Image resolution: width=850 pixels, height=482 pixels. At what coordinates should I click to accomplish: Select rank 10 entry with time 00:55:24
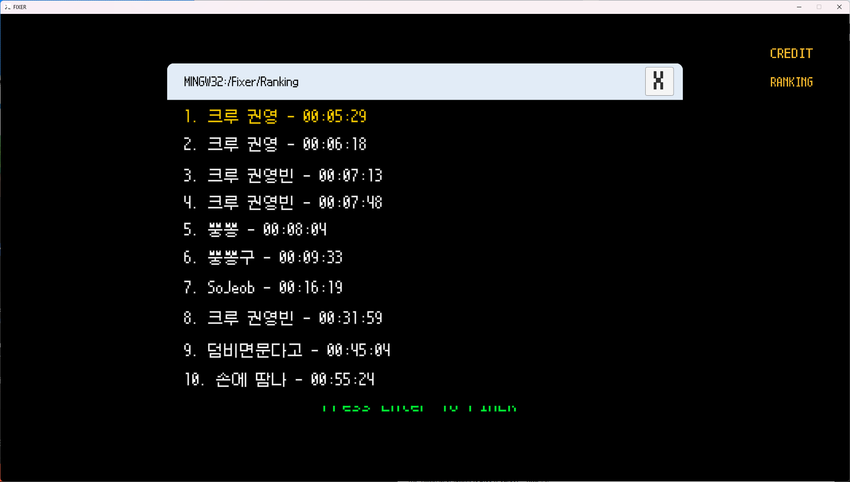[279, 379]
